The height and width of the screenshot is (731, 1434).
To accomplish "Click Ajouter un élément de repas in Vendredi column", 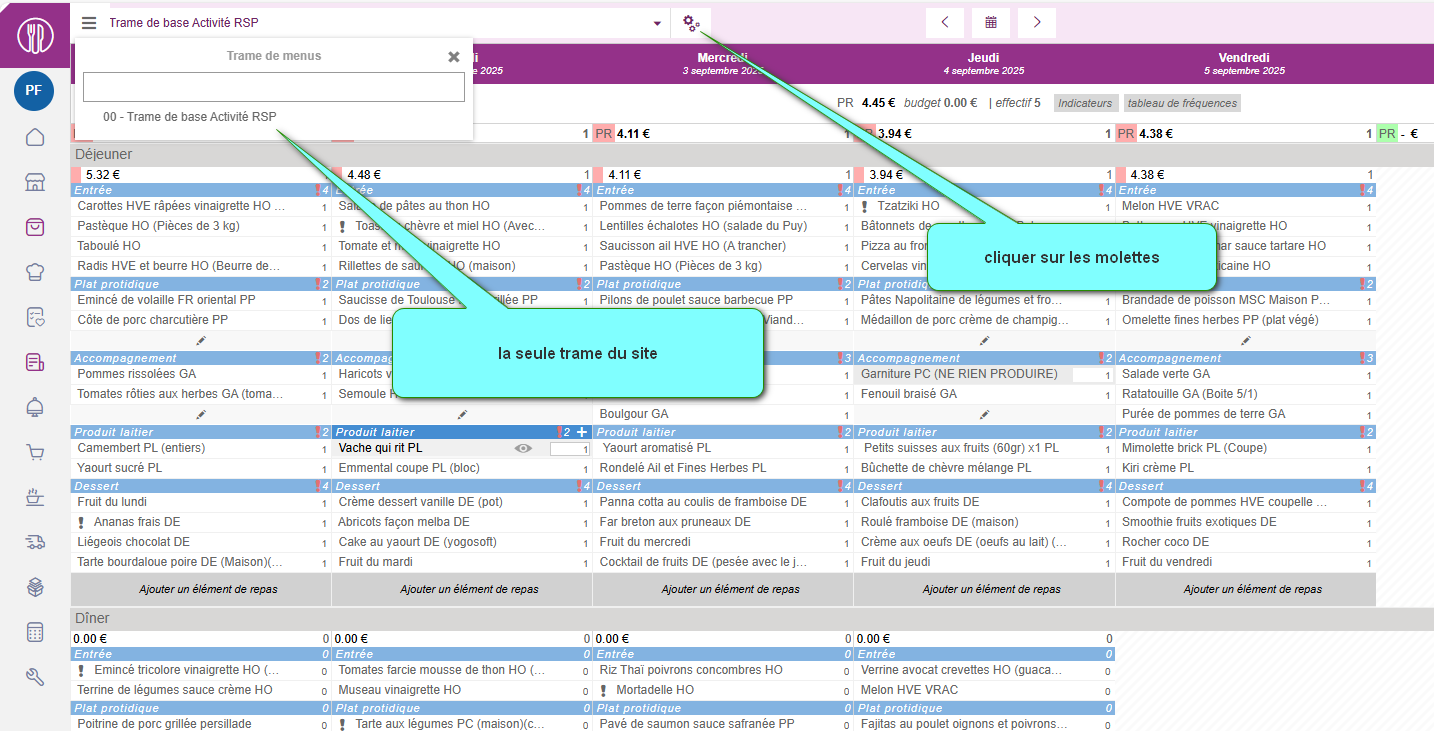I will click(x=1253, y=589).
